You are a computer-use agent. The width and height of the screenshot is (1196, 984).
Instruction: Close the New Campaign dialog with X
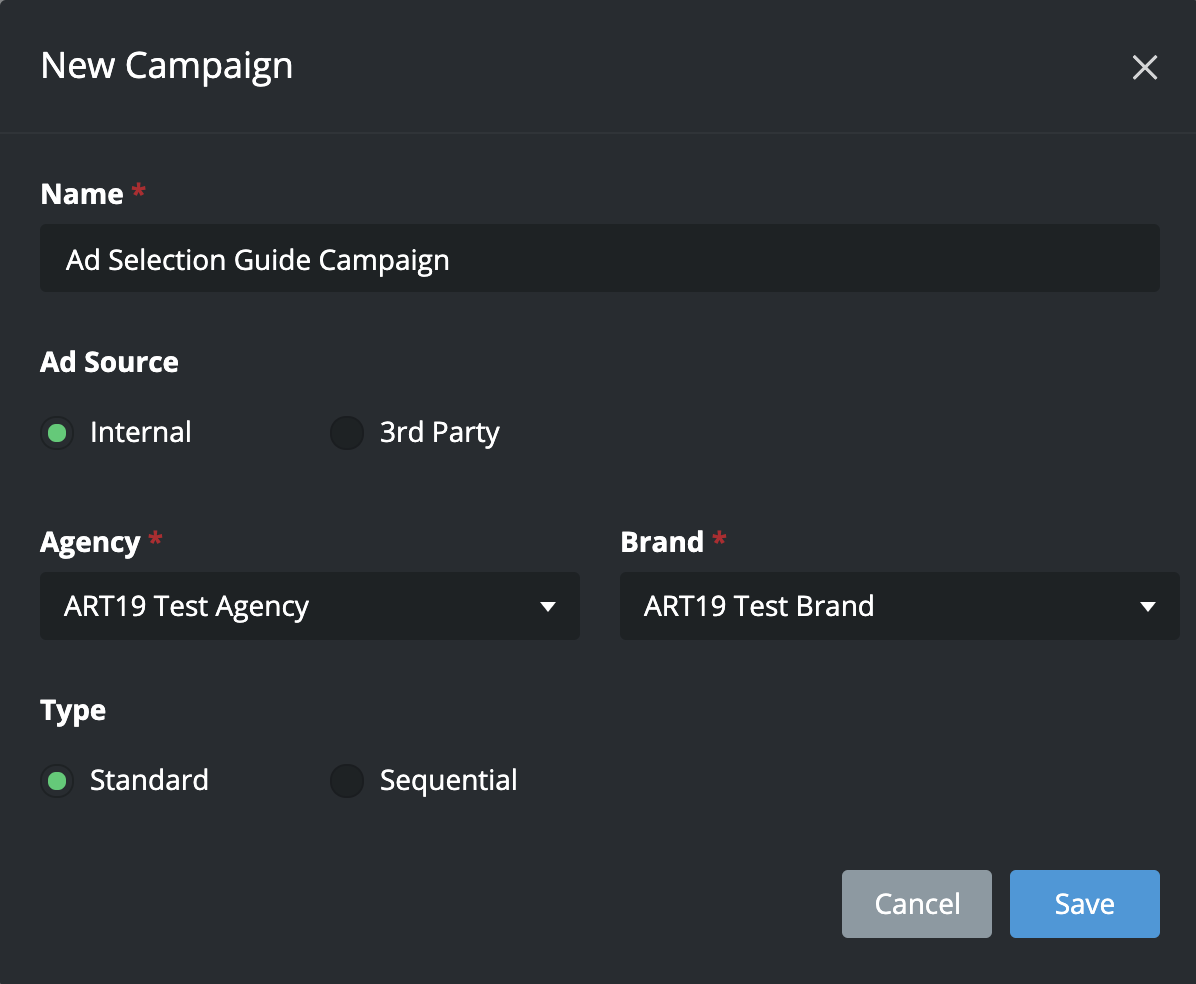pyautogui.click(x=1144, y=67)
